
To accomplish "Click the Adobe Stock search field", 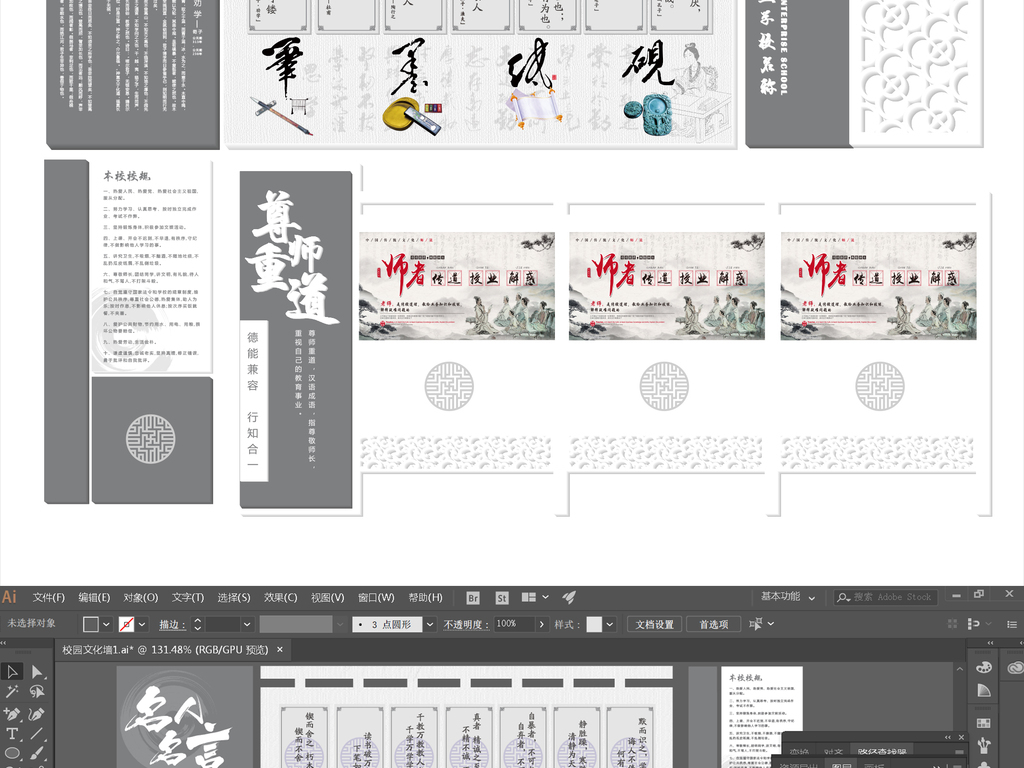I will pos(885,597).
